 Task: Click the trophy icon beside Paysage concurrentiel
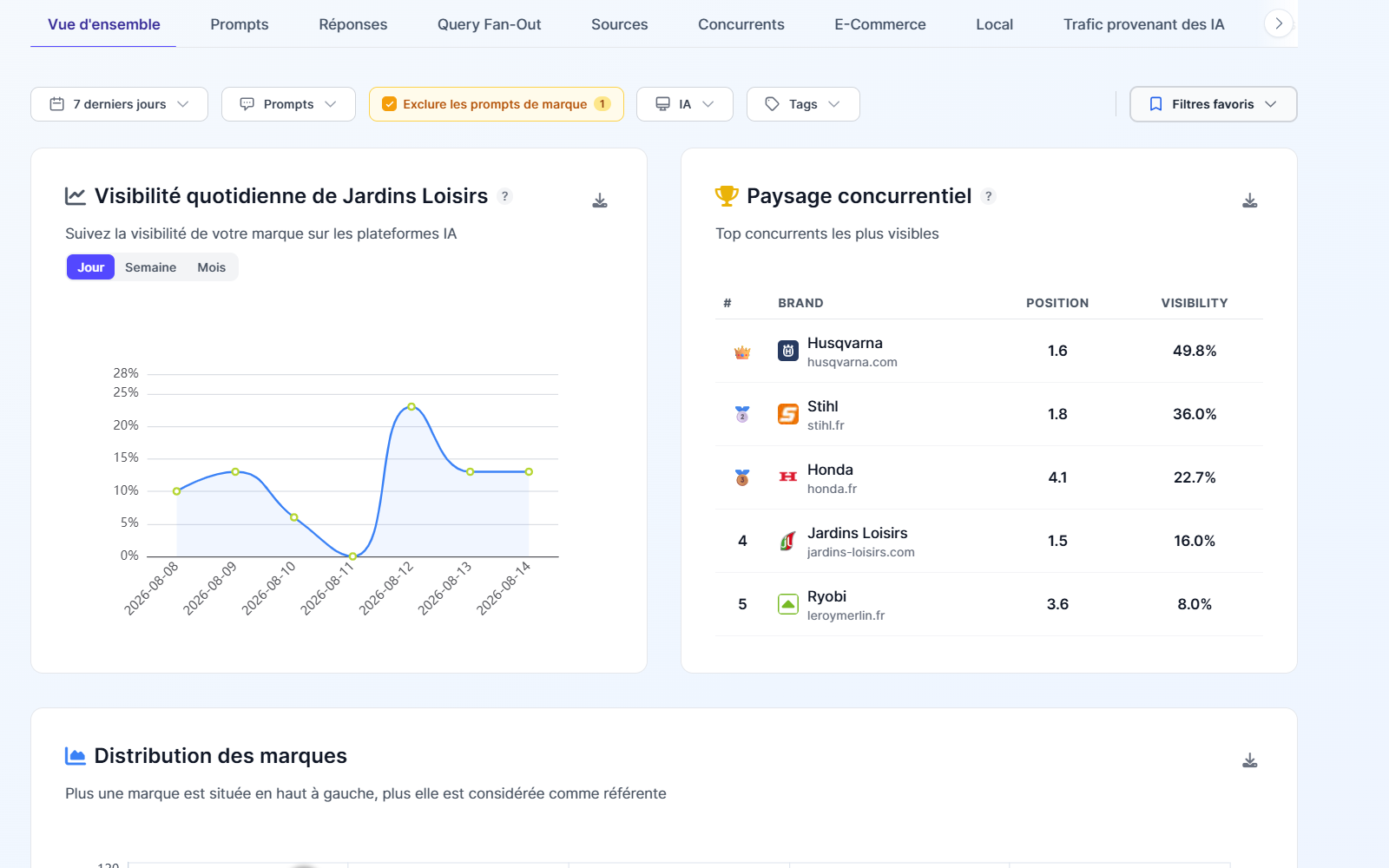(727, 196)
